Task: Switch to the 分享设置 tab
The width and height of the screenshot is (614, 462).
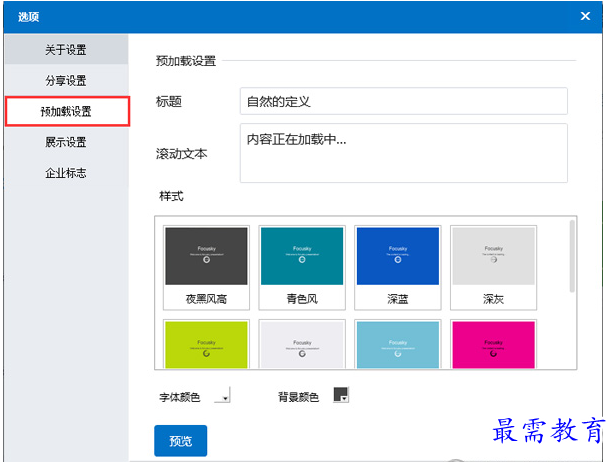Action: (66, 80)
